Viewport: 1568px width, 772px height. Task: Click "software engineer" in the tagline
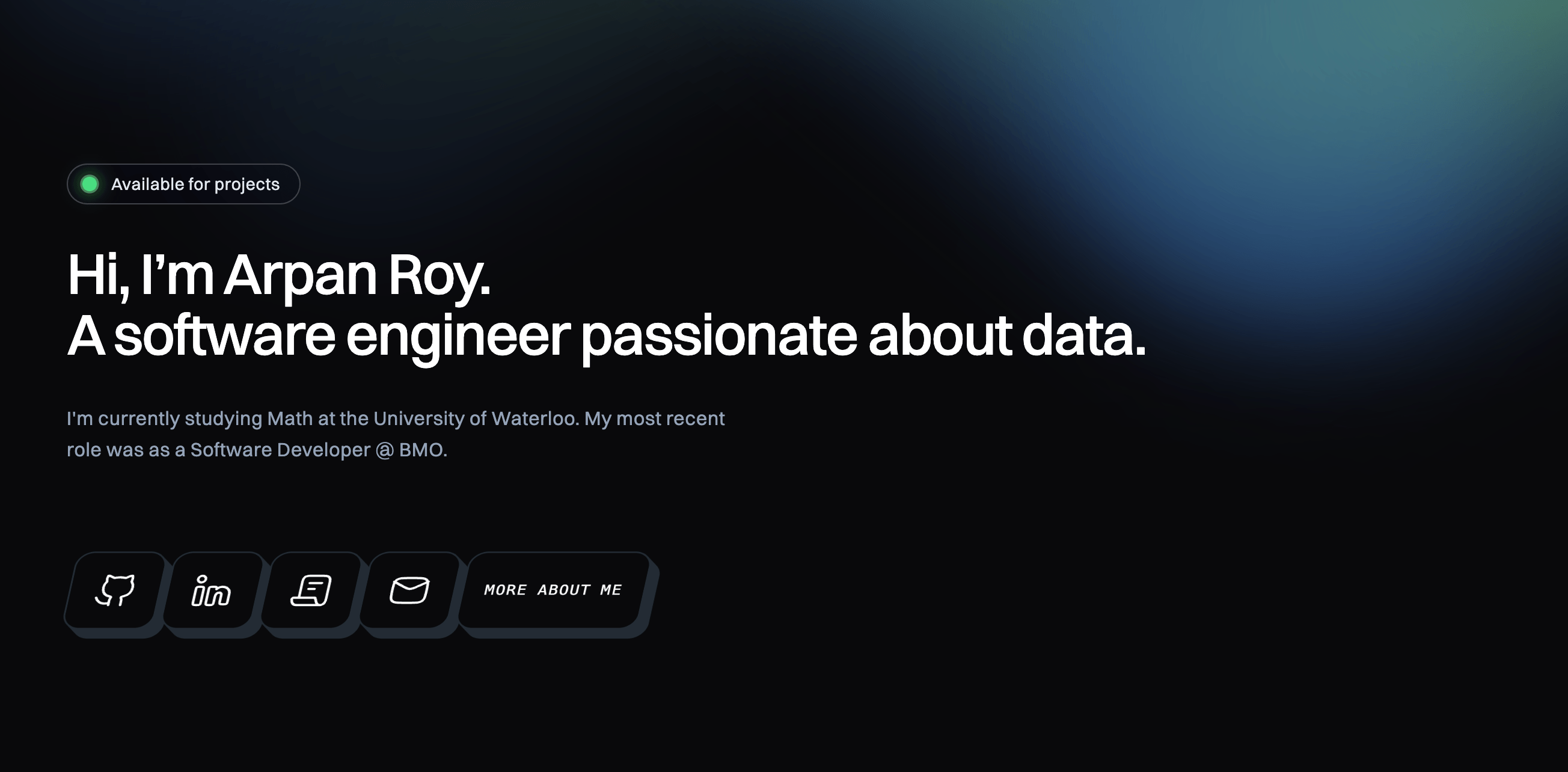click(341, 335)
